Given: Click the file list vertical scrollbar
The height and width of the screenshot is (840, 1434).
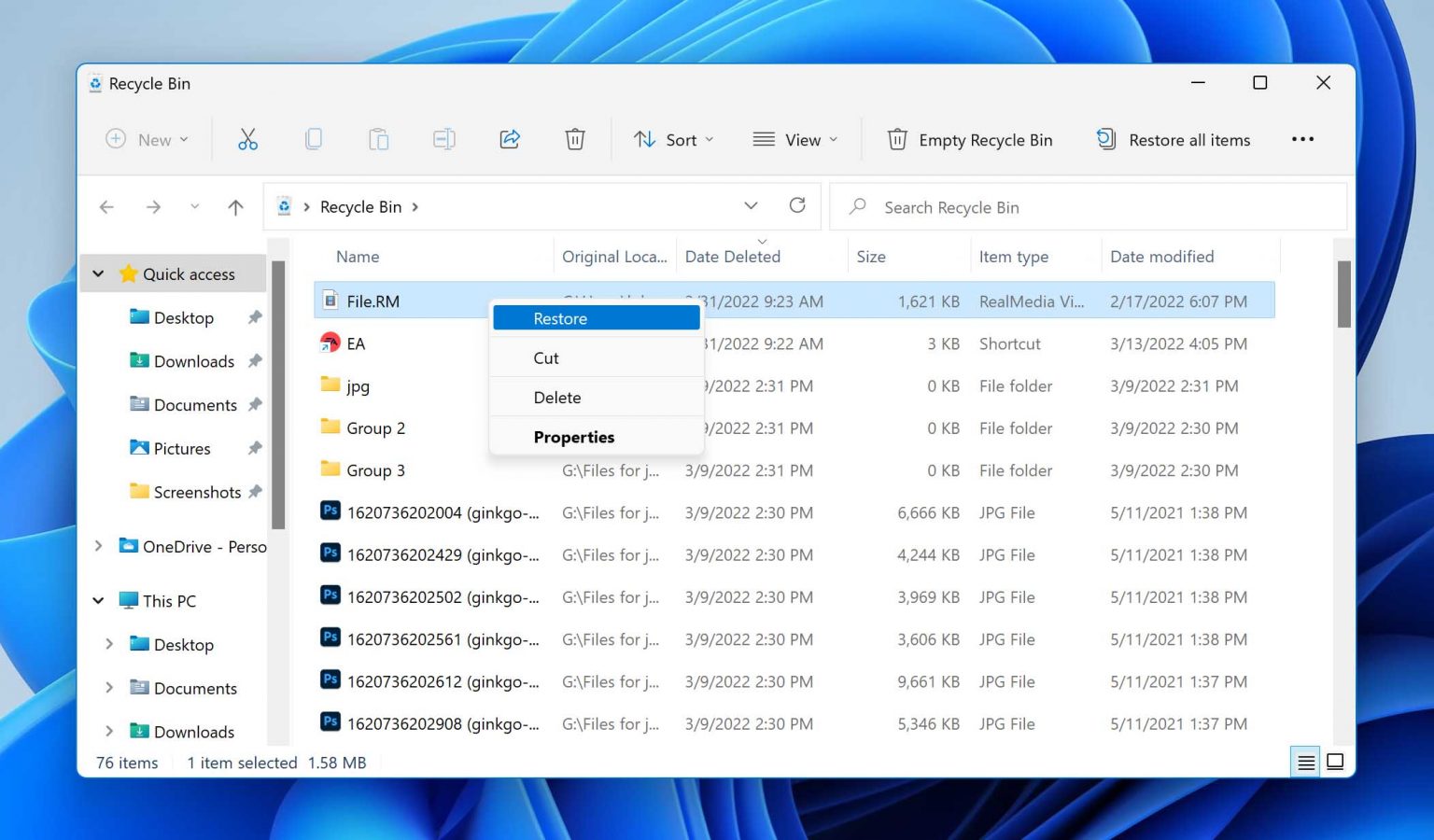Looking at the screenshot, I should [x=1343, y=295].
